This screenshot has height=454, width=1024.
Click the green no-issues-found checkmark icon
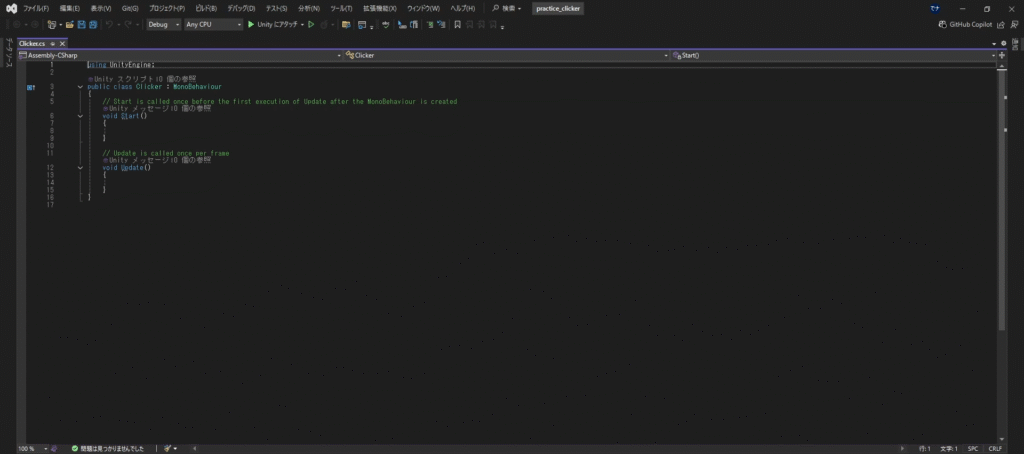coord(75,449)
